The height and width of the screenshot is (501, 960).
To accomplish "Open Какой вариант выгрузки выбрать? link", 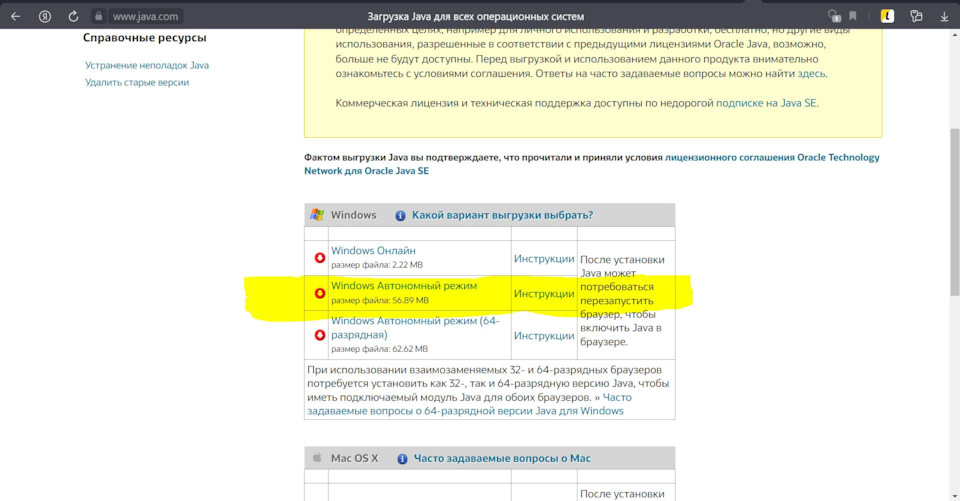I will point(502,215).
